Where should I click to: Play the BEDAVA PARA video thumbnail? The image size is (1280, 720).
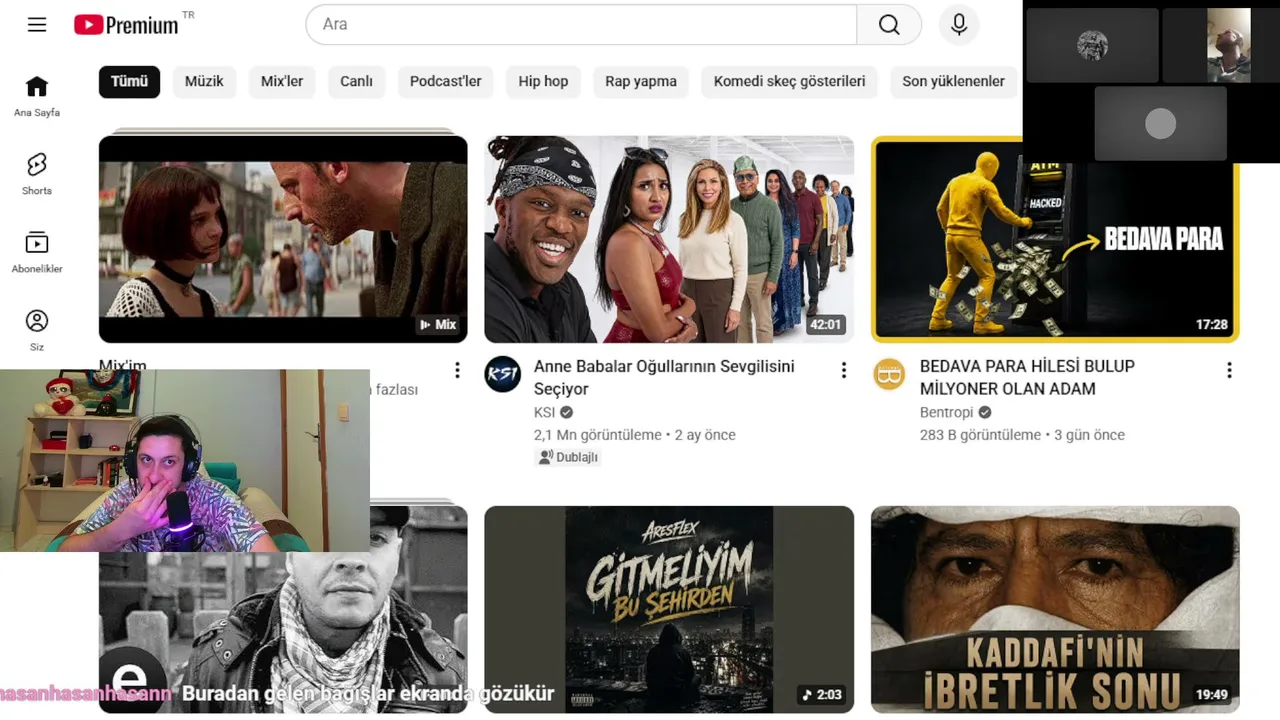1055,239
